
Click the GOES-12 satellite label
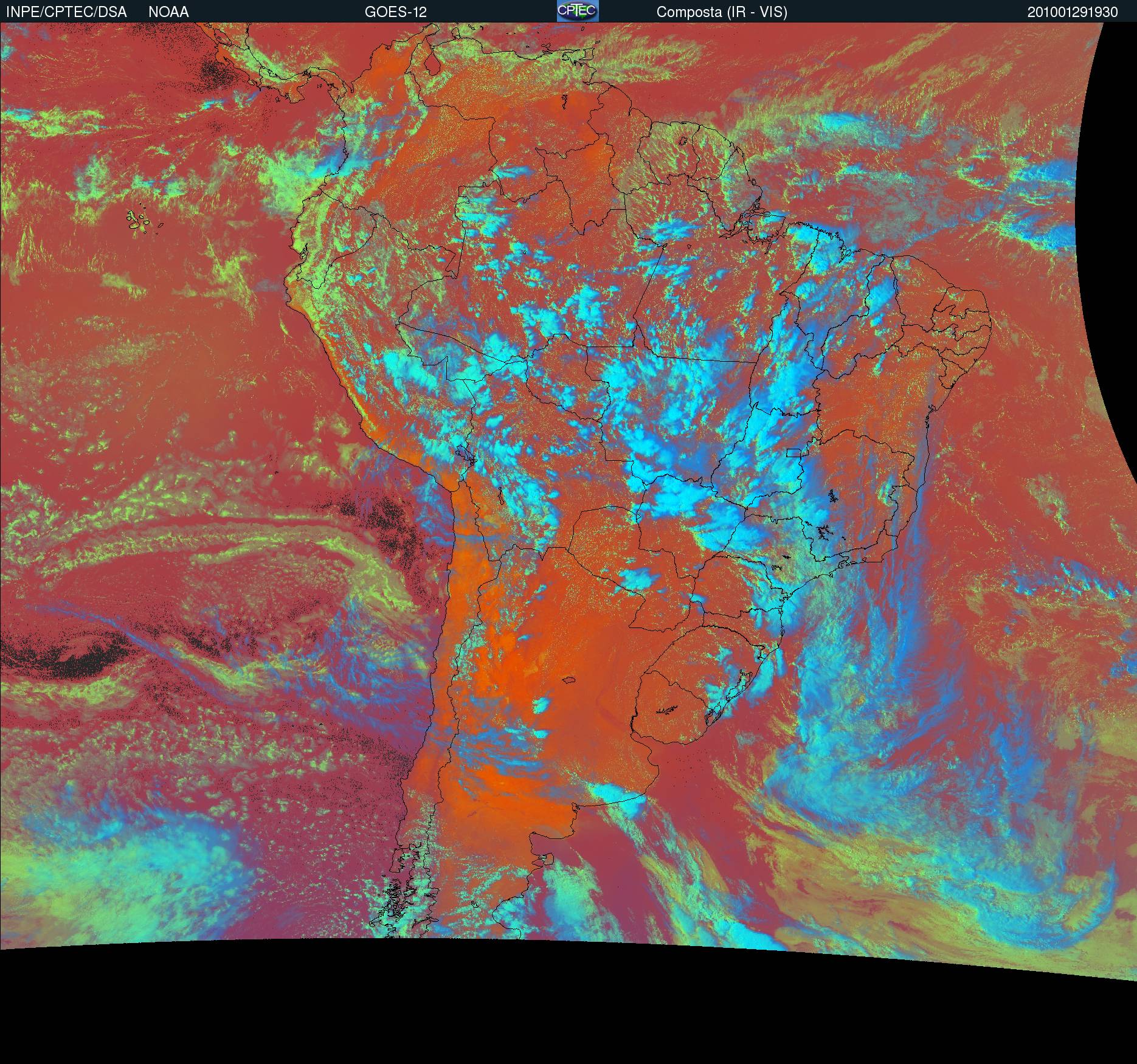396,12
